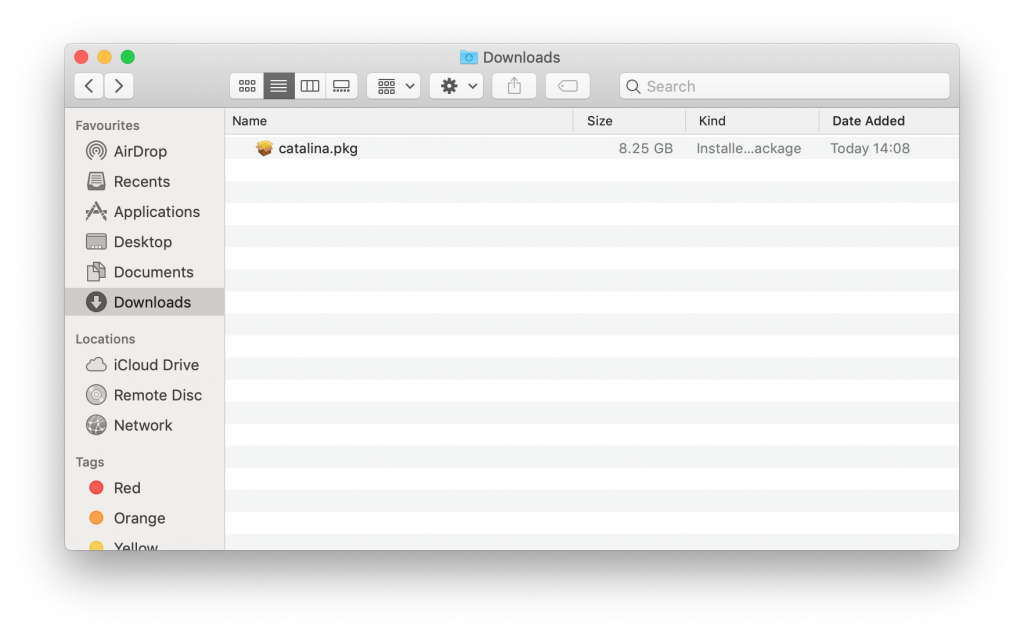Select iCloud Drive under Locations
The width and height of the screenshot is (1024, 636).
(155, 365)
